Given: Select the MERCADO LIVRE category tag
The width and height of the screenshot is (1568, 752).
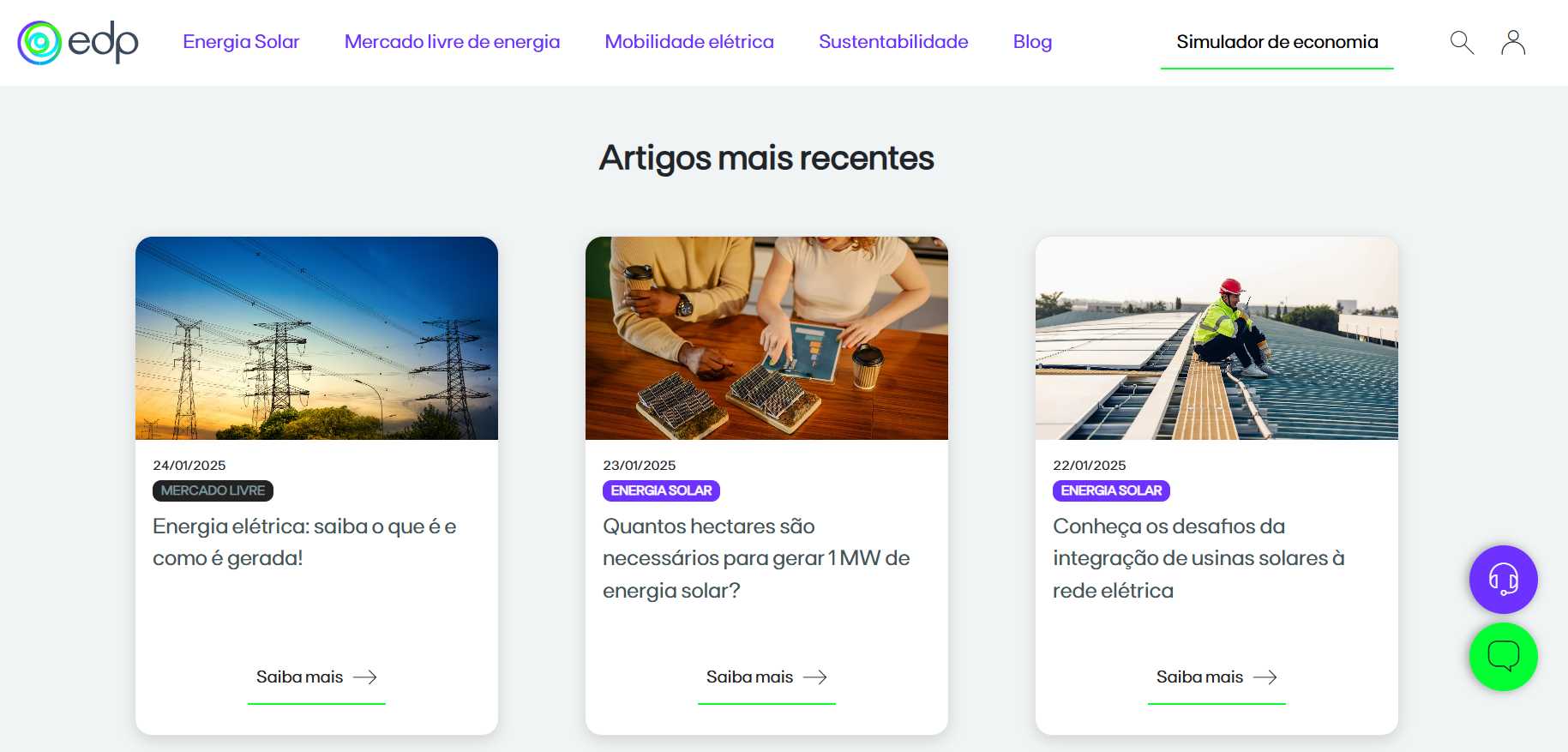Looking at the screenshot, I should point(213,490).
